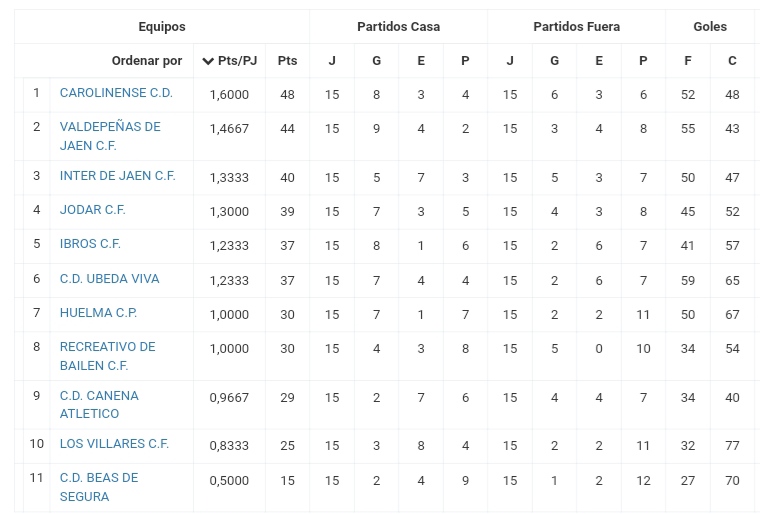
Task: Click the LOS VILLARES C.F. link
Action: (x=114, y=444)
